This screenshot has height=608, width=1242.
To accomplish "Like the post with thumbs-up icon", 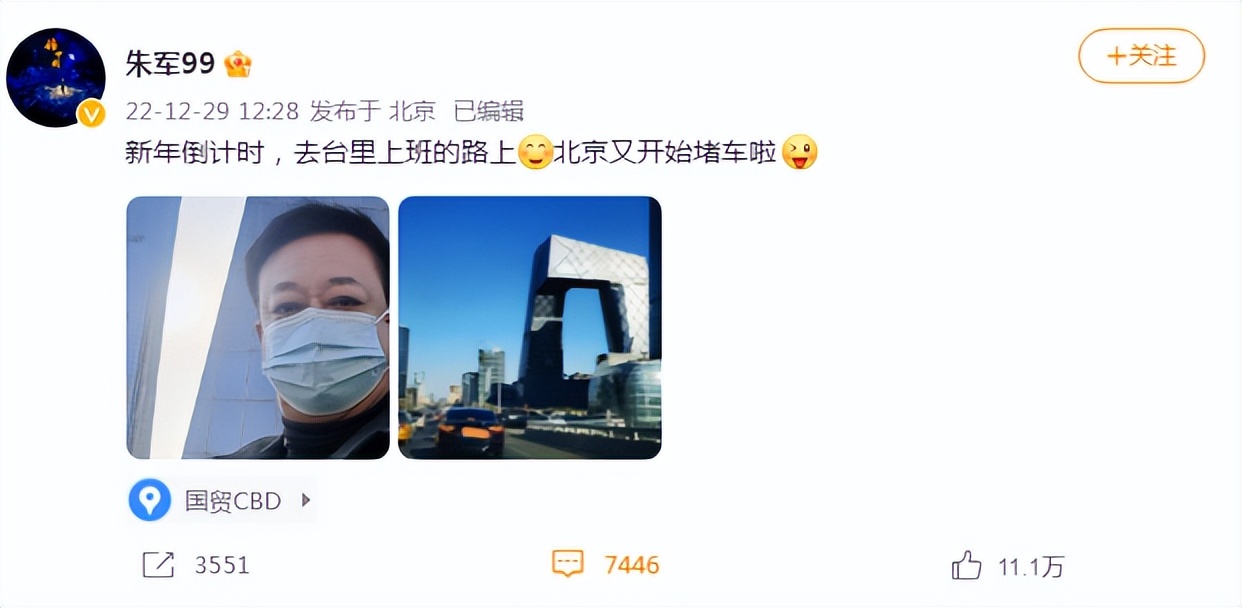I will point(966,566).
